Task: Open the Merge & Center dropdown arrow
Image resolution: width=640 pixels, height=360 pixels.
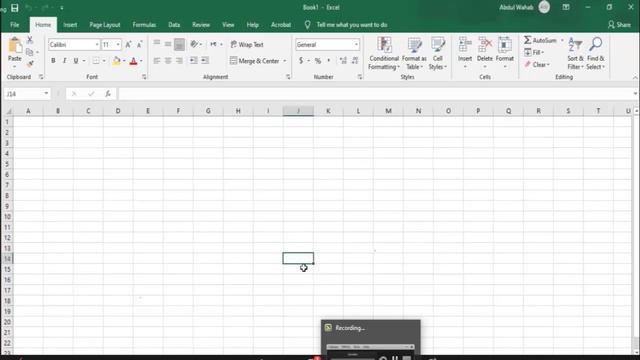Action: click(x=285, y=61)
